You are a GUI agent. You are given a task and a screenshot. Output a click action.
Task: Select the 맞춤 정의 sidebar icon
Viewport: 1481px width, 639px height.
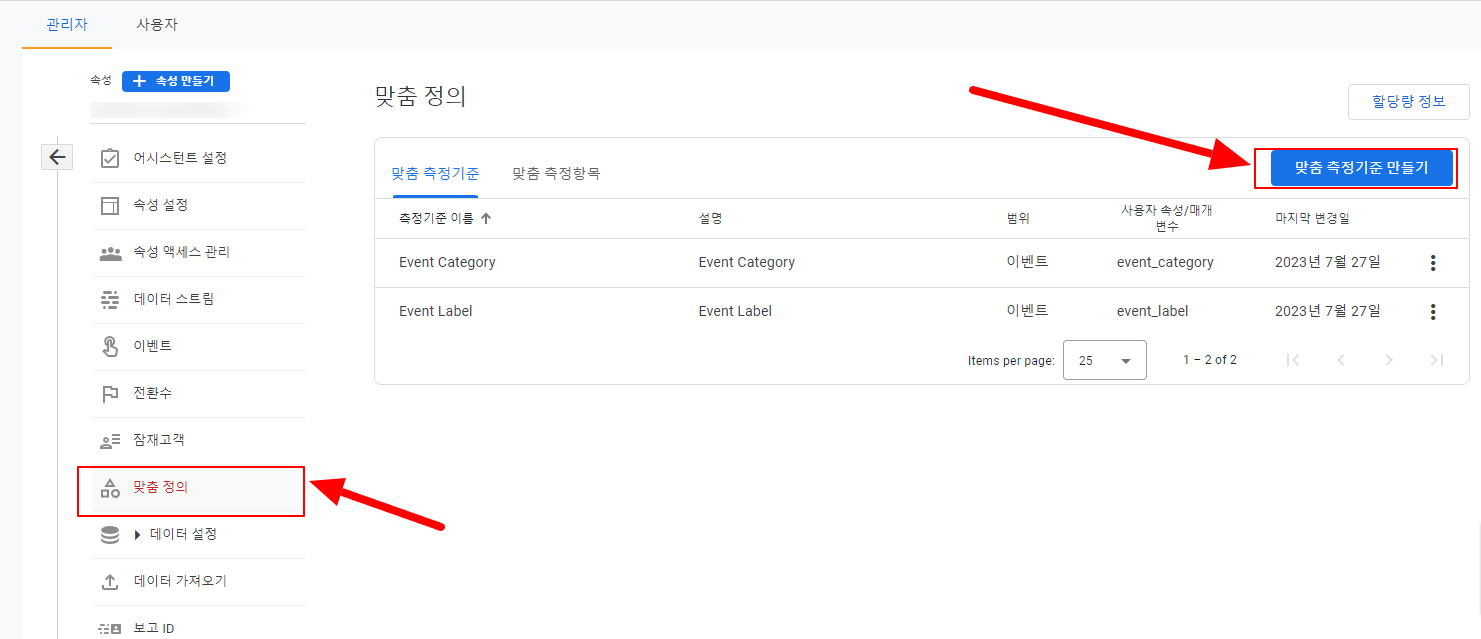[110, 490]
